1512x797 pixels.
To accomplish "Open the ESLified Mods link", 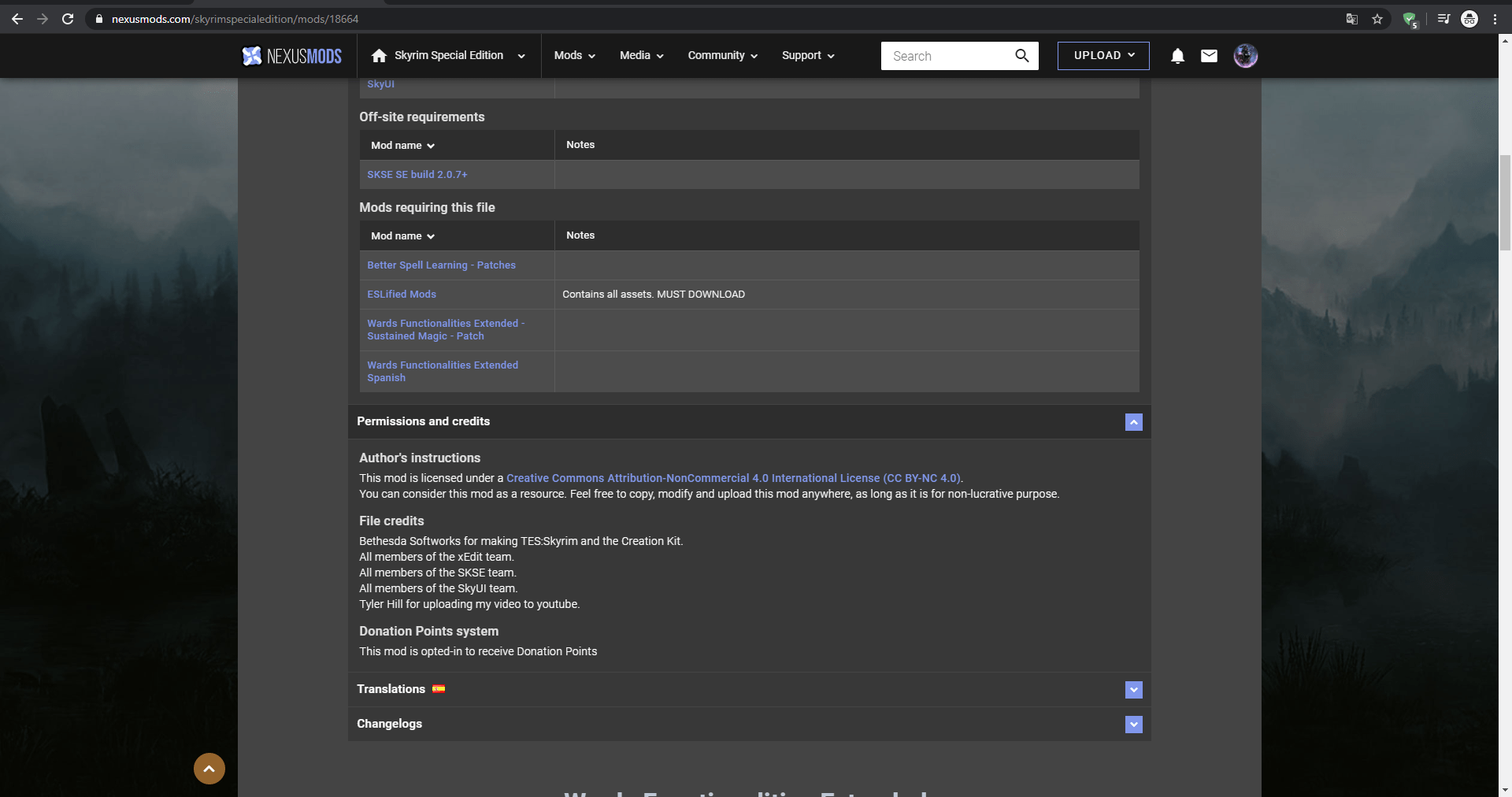I will [402, 295].
